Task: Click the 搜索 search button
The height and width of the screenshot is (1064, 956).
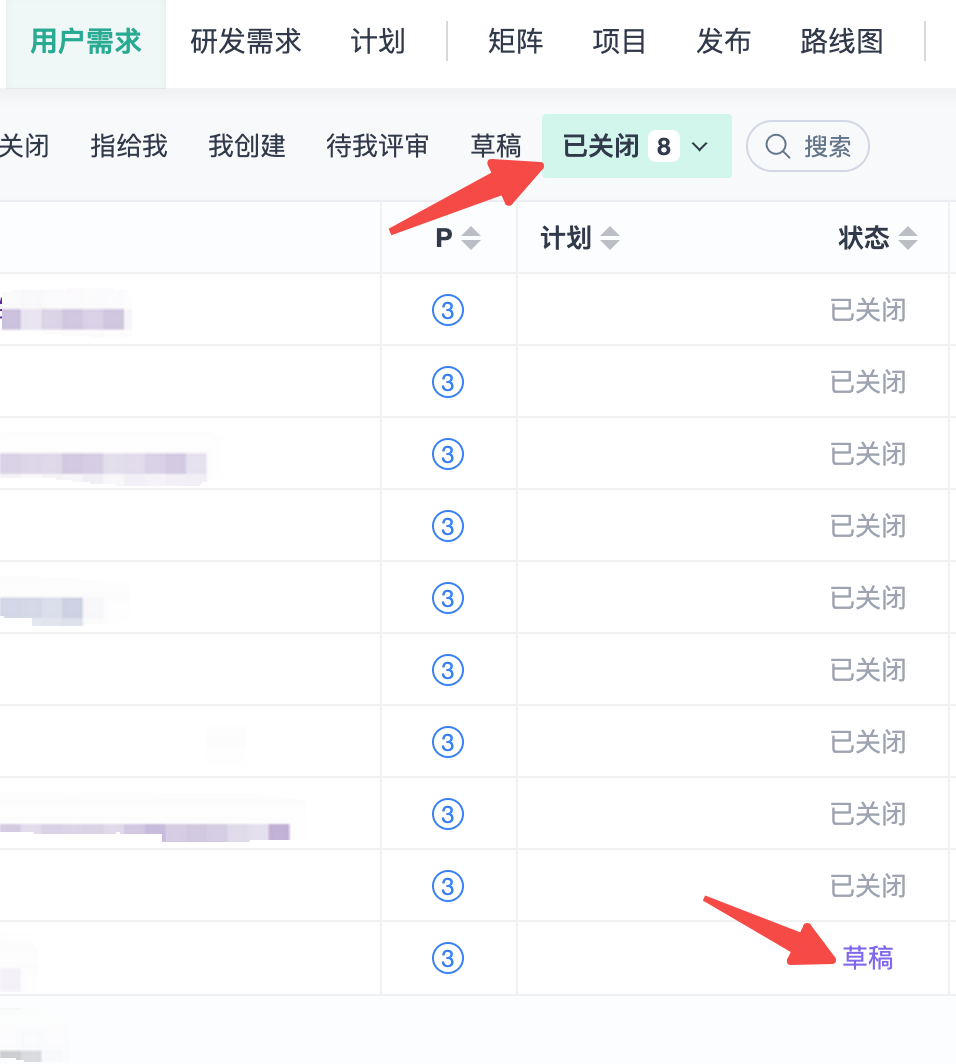Action: point(807,146)
